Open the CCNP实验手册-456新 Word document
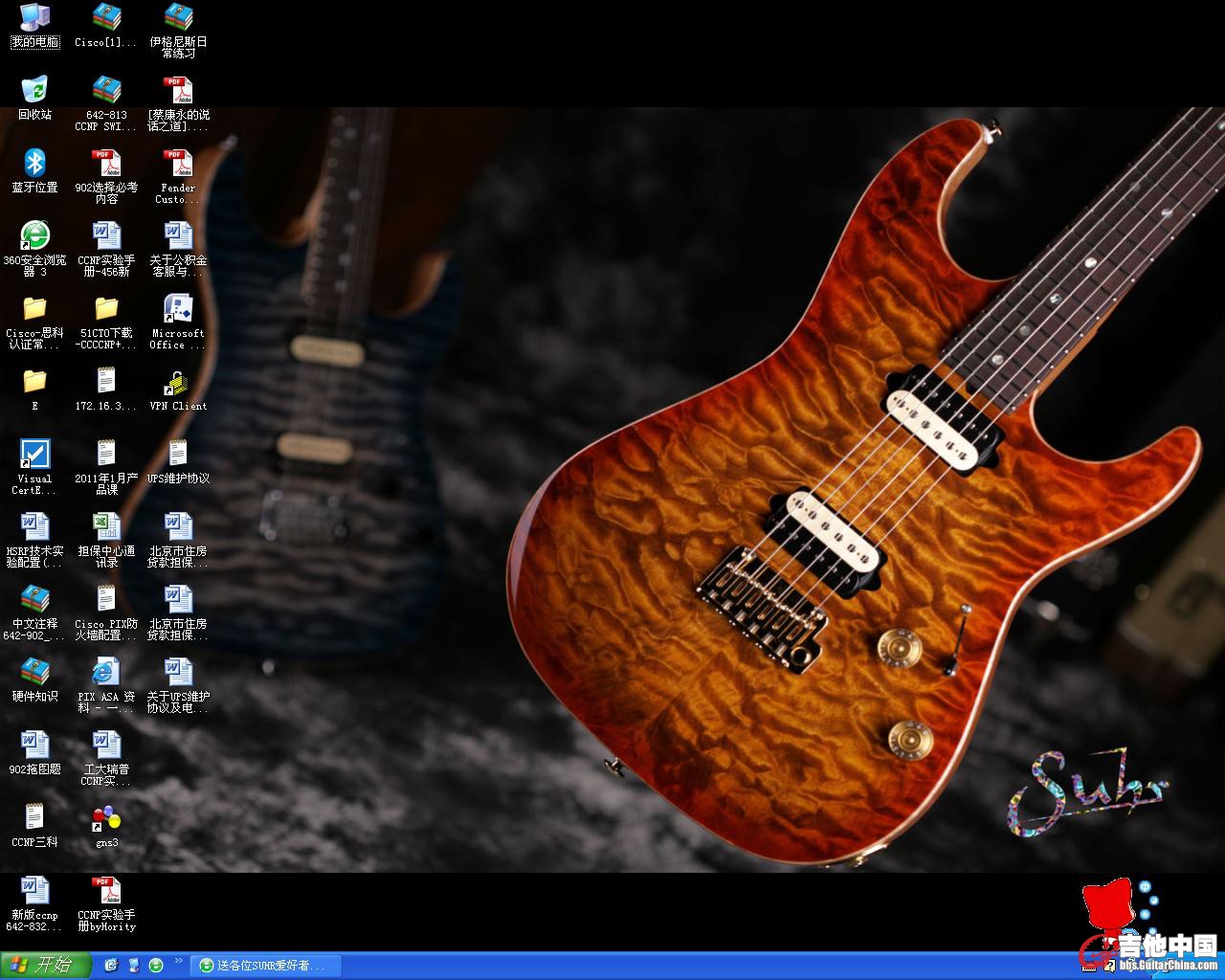Viewport: 1225px width, 980px height. point(106,249)
